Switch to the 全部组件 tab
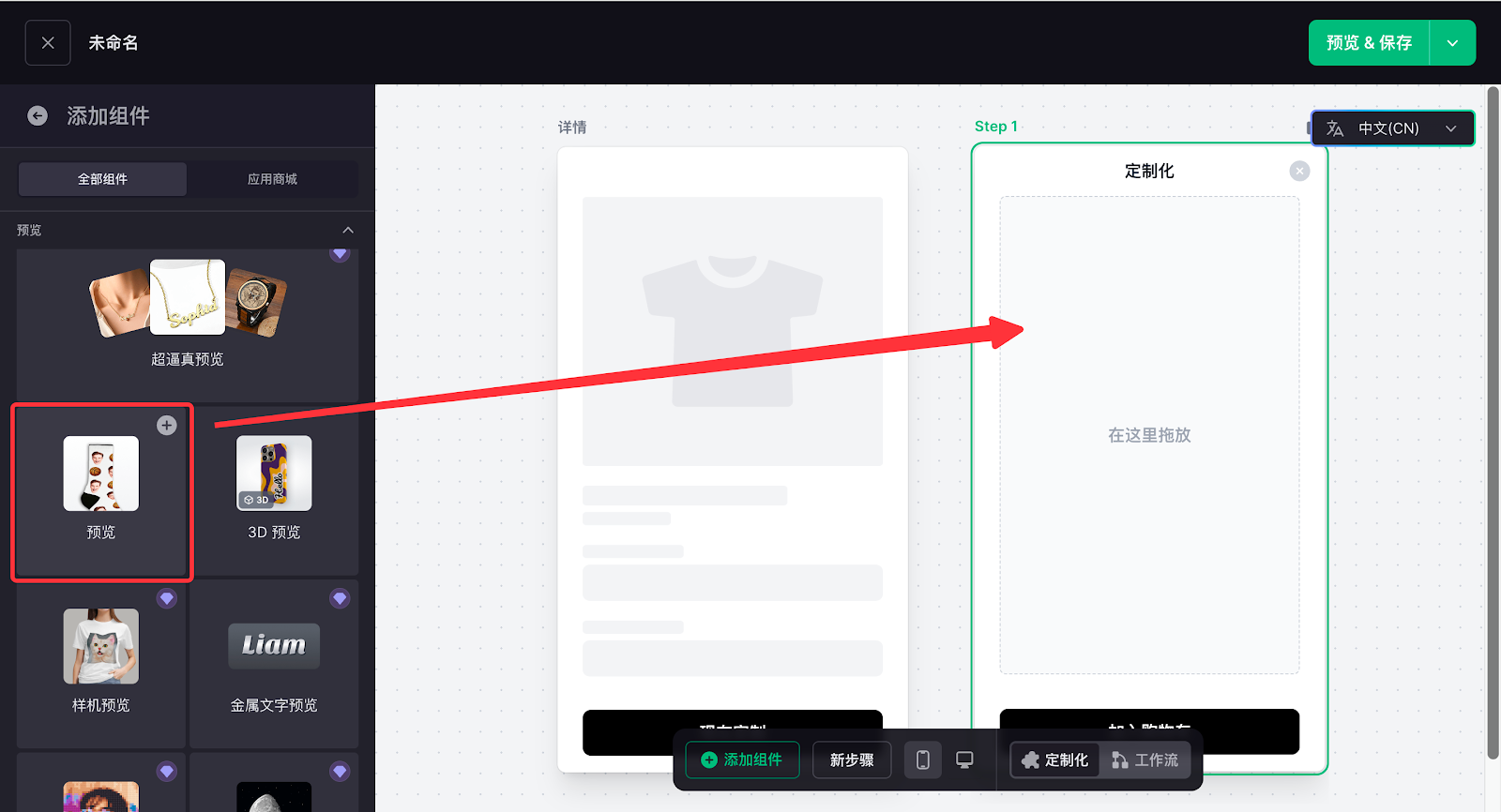Image resolution: width=1501 pixels, height=812 pixels. [103, 179]
